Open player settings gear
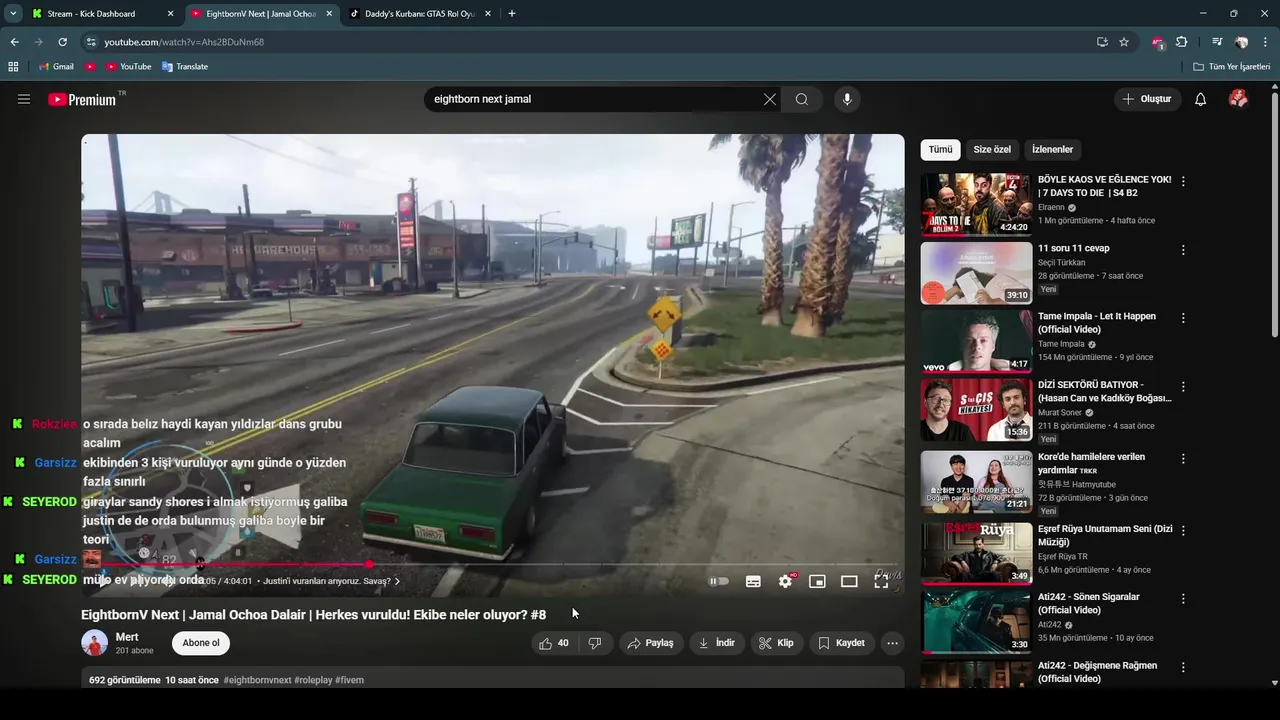This screenshot has width=1280, height=720. [786, 581]
